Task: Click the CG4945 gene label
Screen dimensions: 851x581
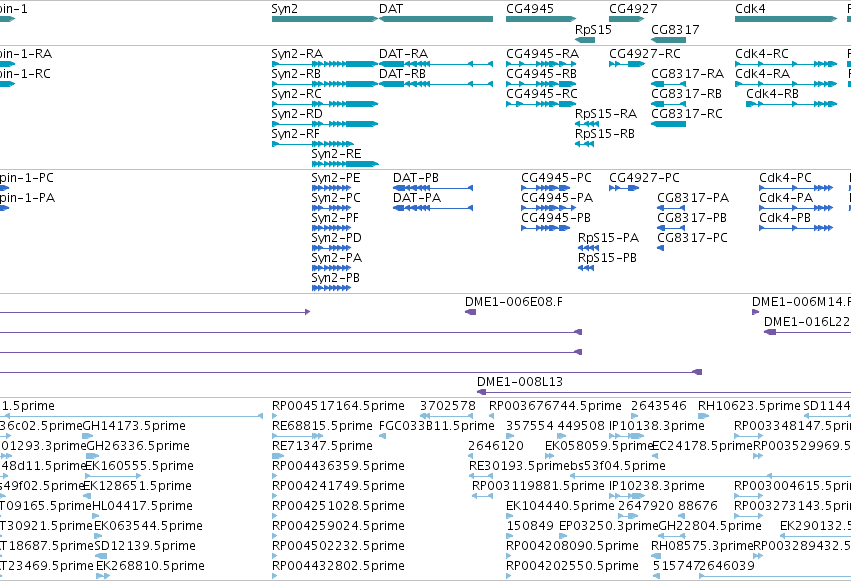Action: [530, 9]
